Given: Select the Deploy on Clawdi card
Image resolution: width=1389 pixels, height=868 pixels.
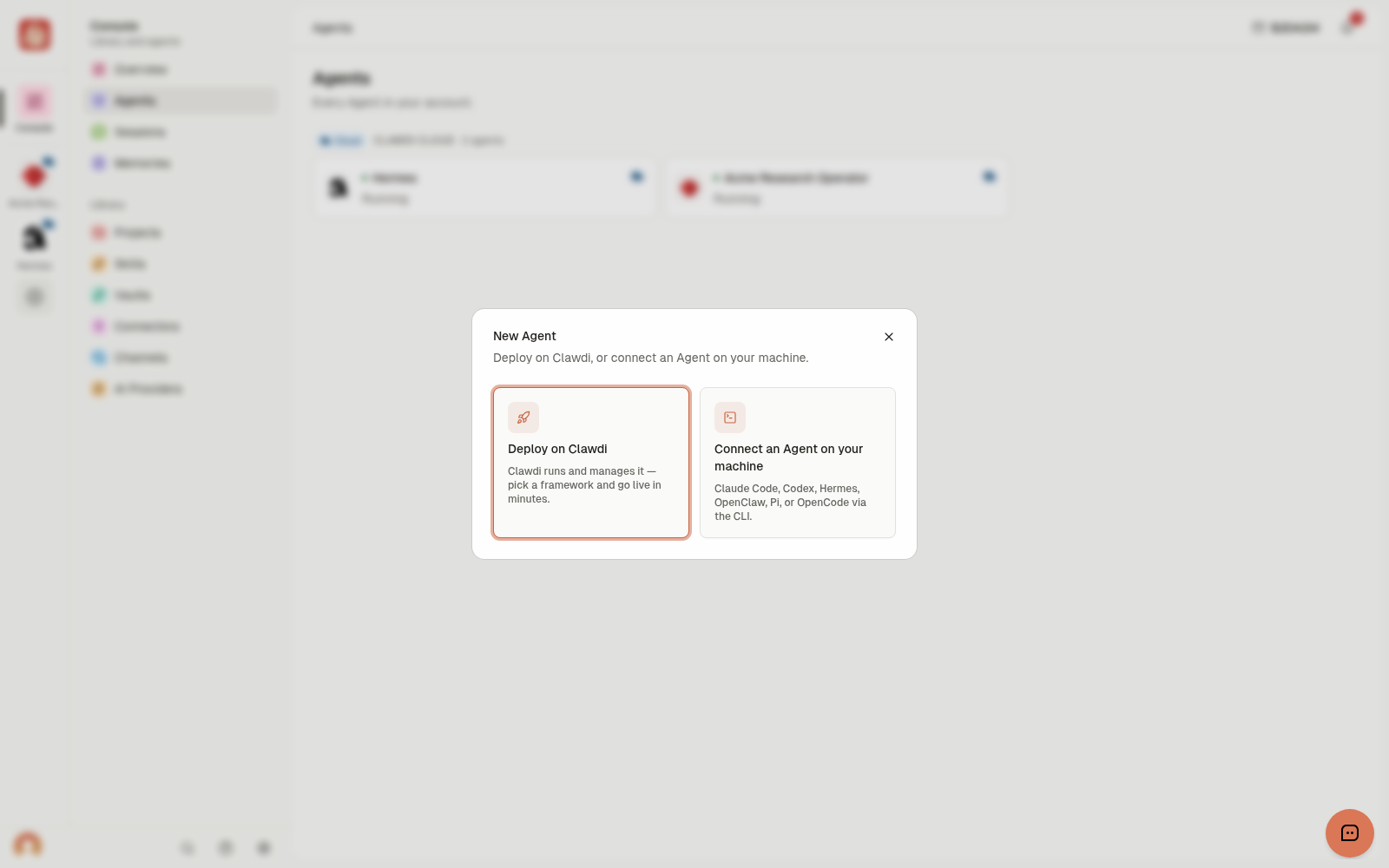Looking at the screenshot, I should coord(591,463).
